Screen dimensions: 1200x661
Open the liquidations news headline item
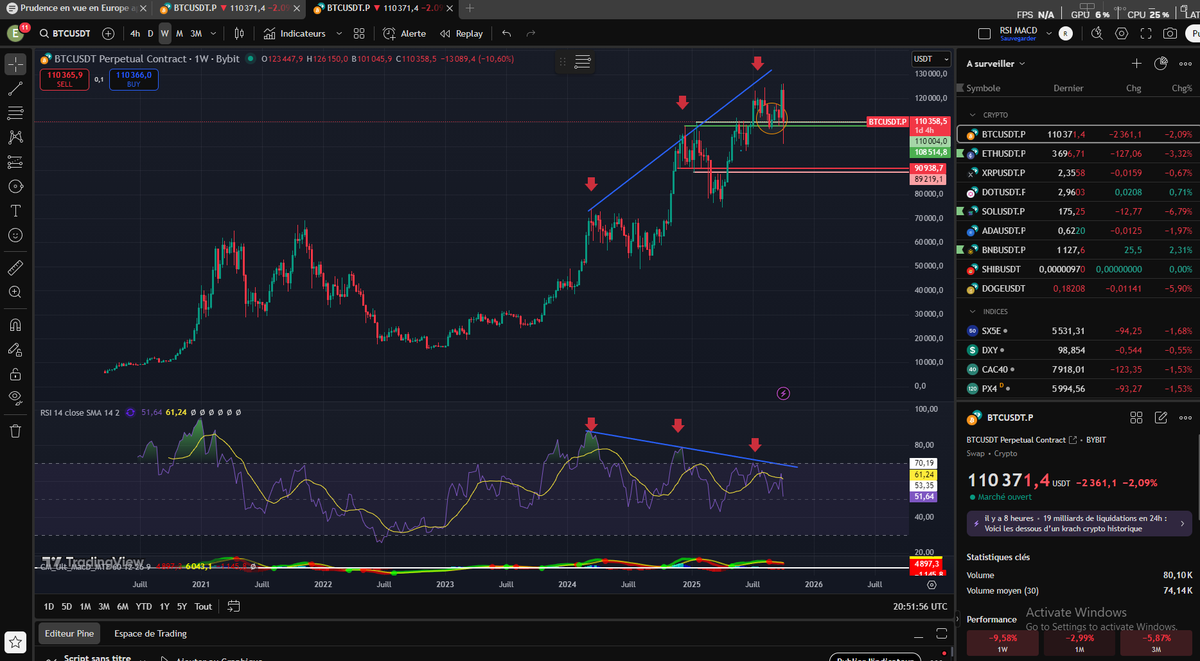click(x=1078, y=523)
